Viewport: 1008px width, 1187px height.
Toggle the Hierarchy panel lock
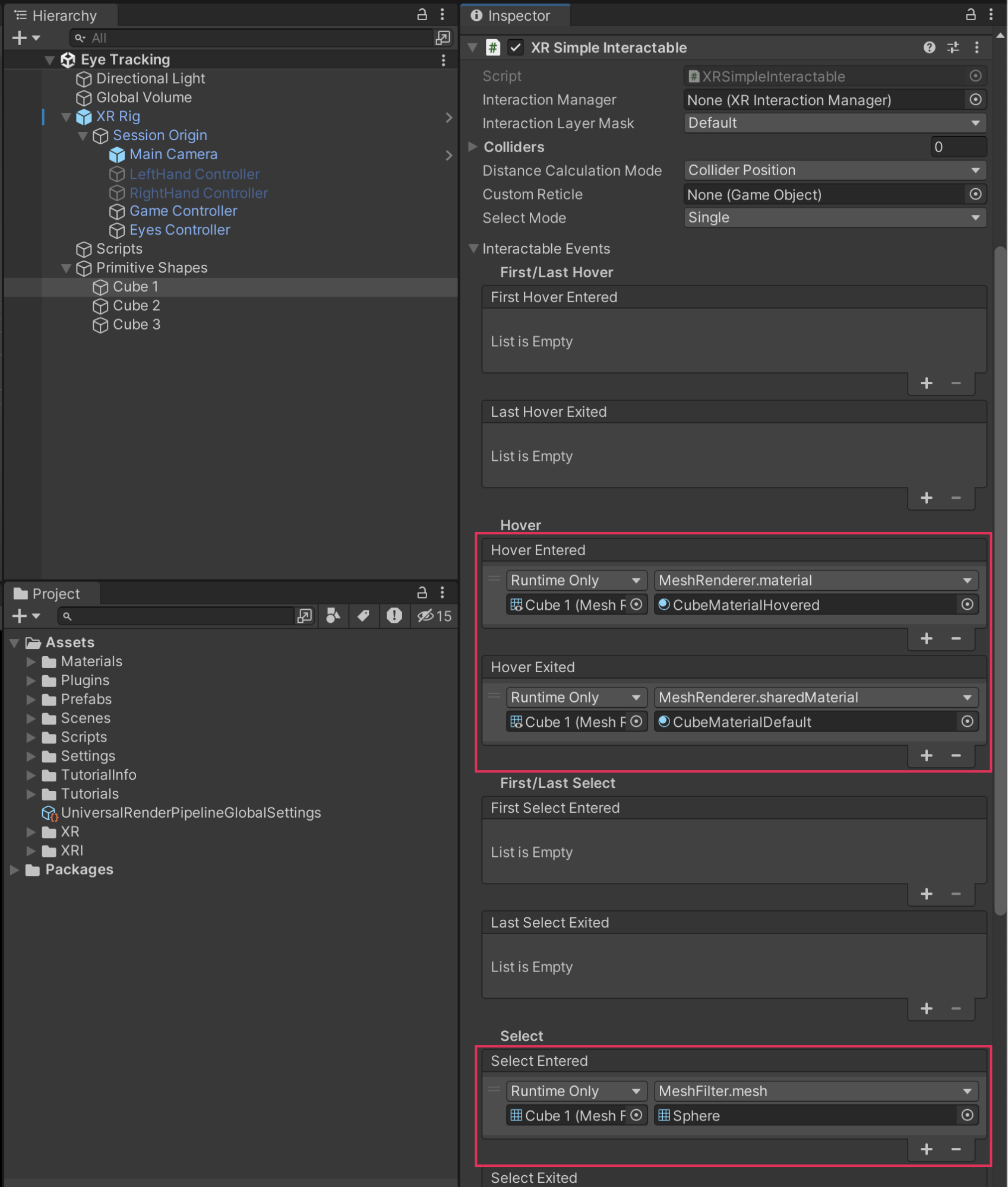click(x=422, y=15)
